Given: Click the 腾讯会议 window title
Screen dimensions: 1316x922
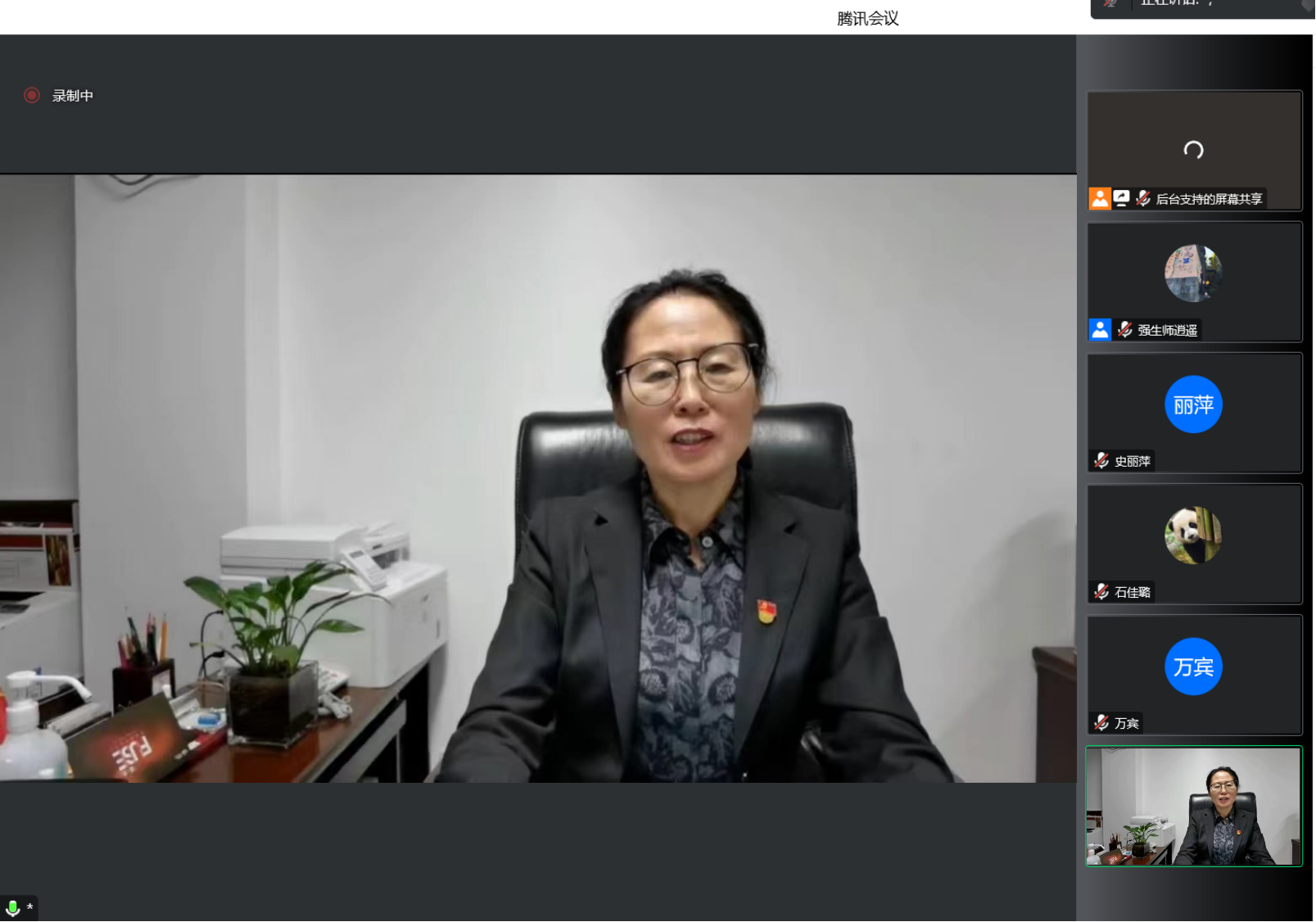Looking at the screenshot, I should coord(867,19).
